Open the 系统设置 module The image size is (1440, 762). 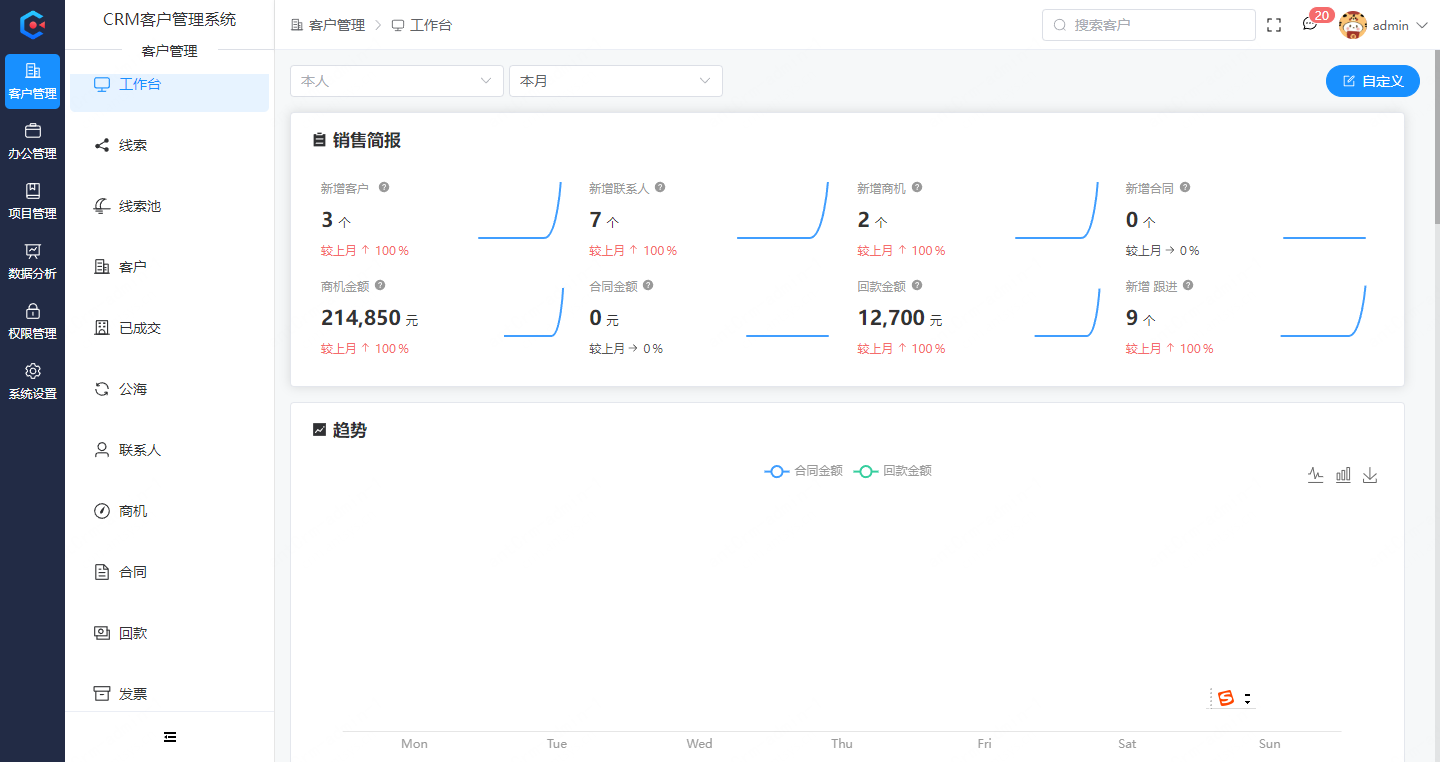point(32,381)
